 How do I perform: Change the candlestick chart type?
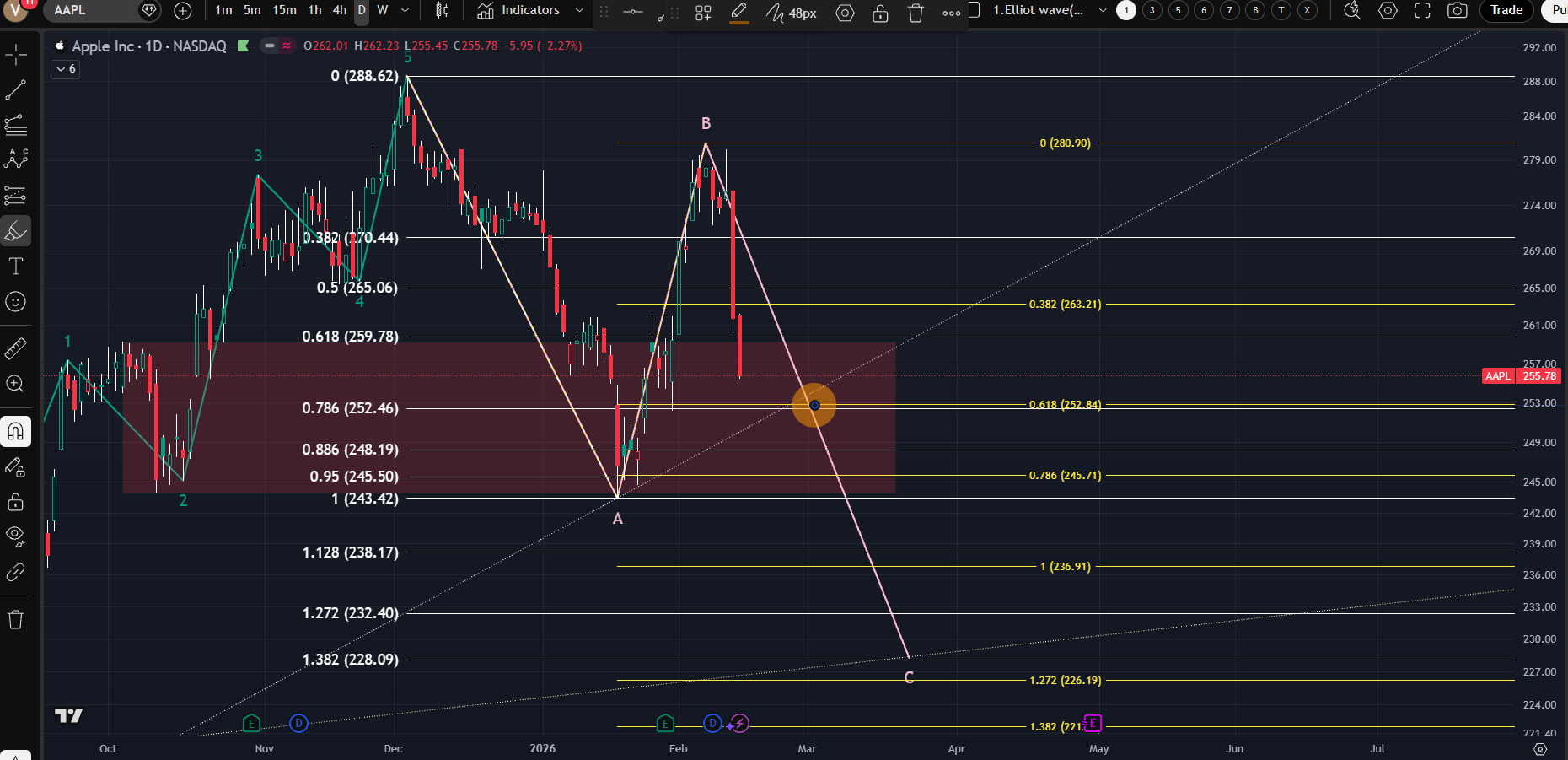click(442, 11)
